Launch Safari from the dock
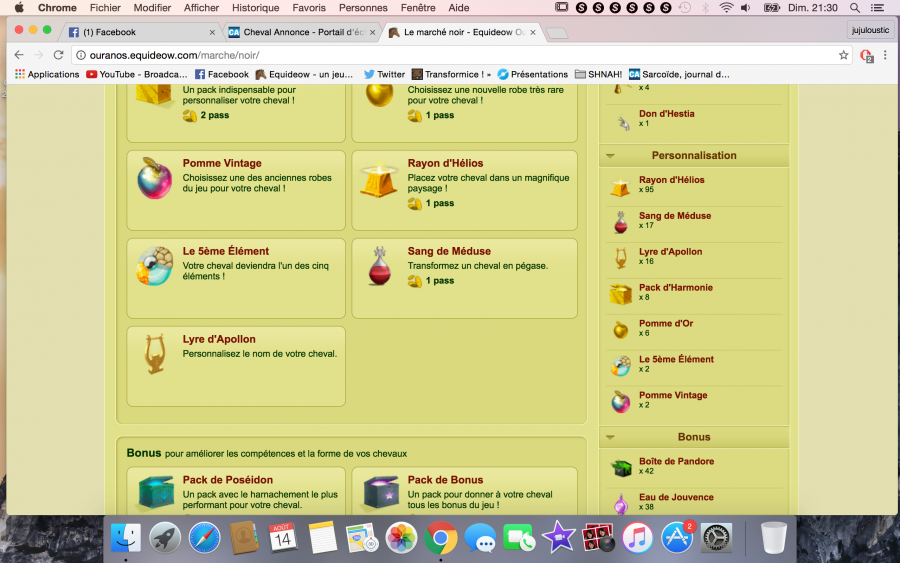Screen dimensions: 900x563 coord(204,538)
